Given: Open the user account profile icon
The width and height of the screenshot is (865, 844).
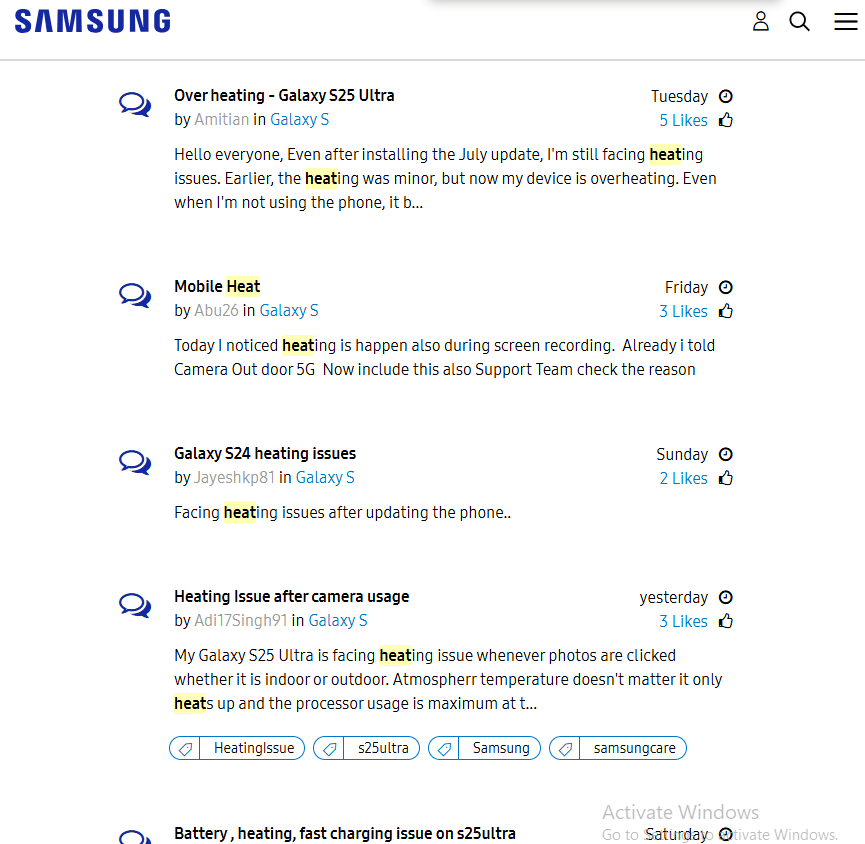Looking at the screenshot, I should [761, 22].
